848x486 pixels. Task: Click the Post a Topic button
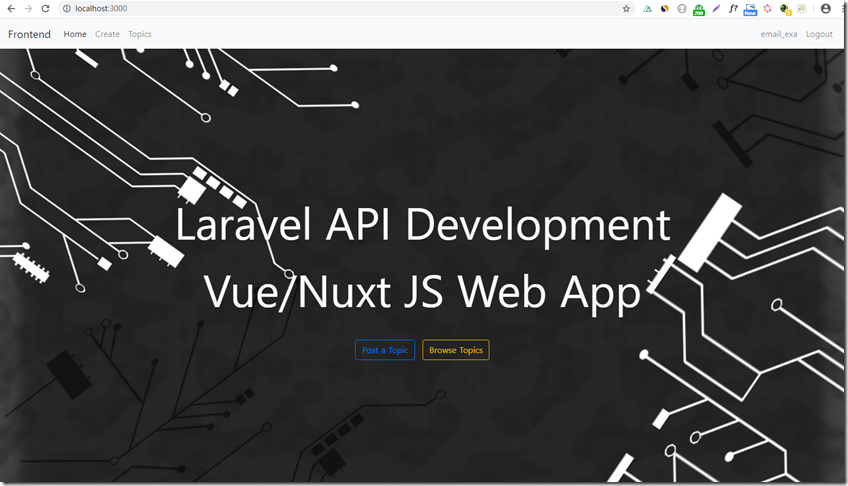[x=385, y=350]
